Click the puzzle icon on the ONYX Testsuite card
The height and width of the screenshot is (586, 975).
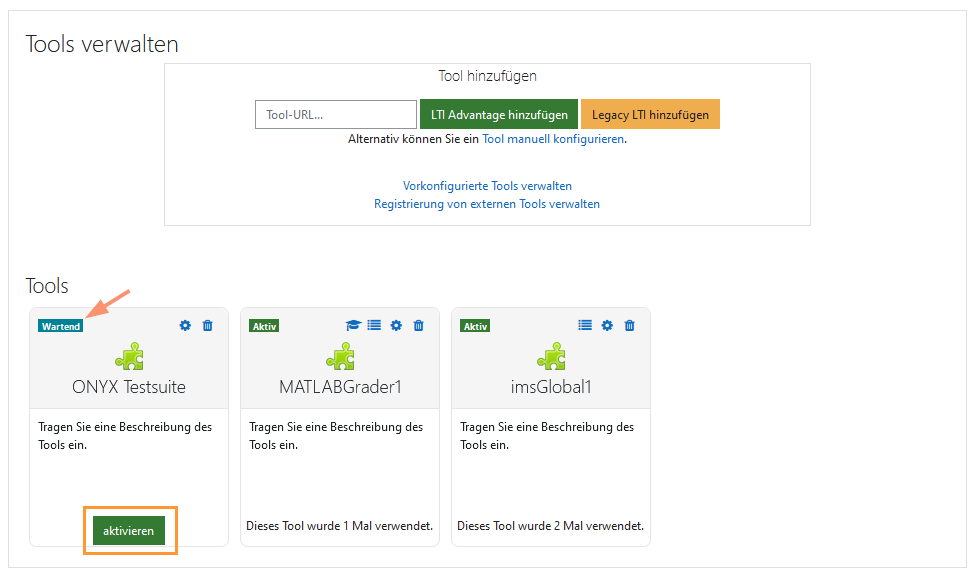click(128, 355)
